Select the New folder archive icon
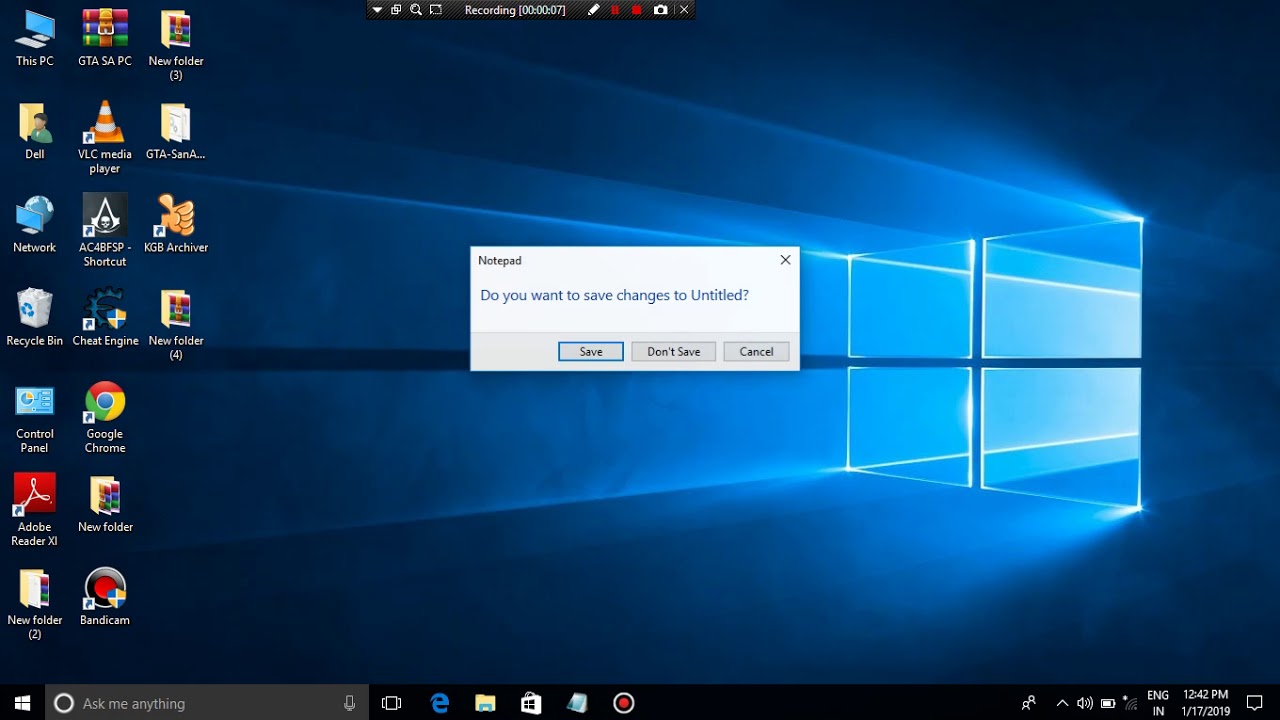The width and height of the screenshot is (1280, 720). (105, 503)
